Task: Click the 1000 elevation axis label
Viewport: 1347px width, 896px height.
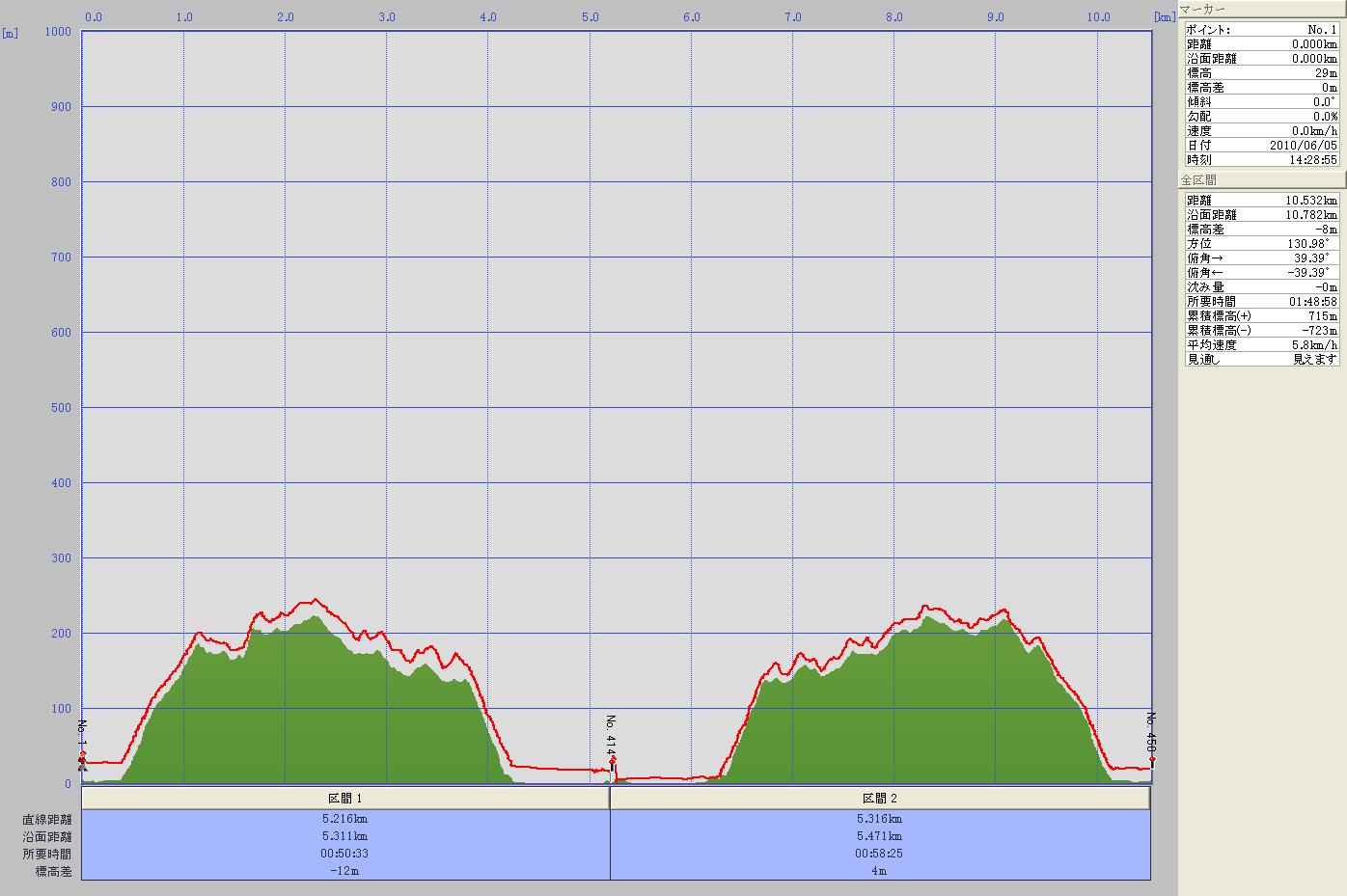Action: click(59, 32)
